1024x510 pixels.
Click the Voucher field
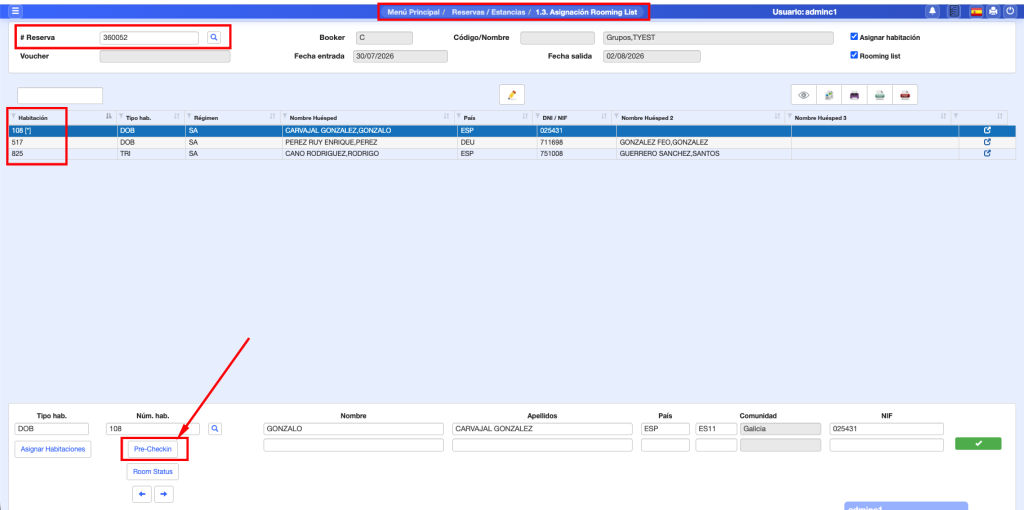coord(165,56)
